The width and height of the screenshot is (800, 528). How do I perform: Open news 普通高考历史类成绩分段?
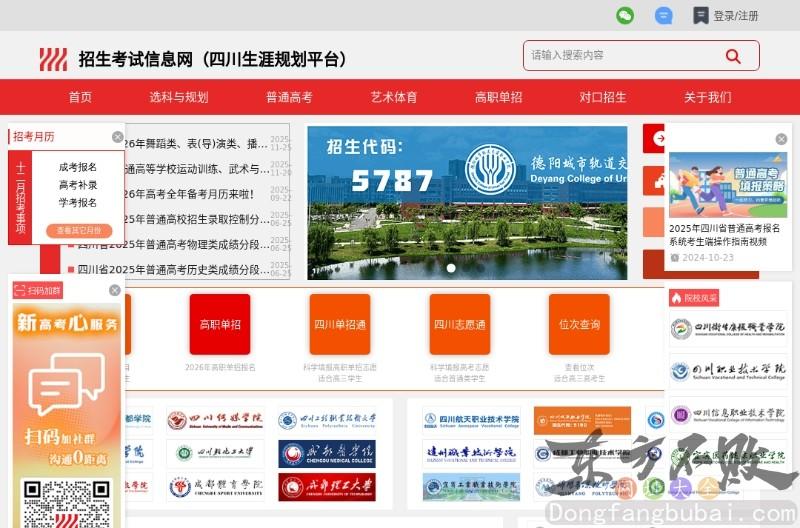coord(173,269)
